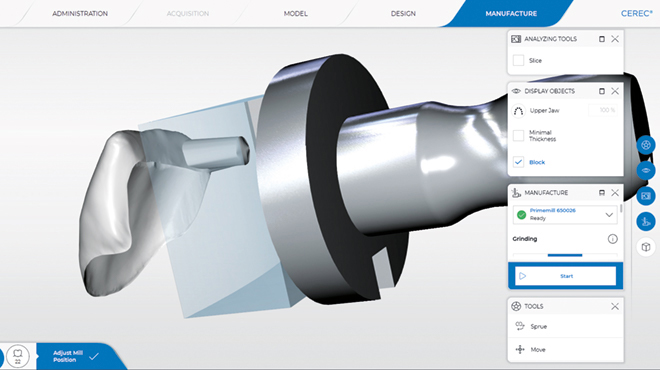
Task: Click the Tools panel header icon
Action: coord(516,306)
